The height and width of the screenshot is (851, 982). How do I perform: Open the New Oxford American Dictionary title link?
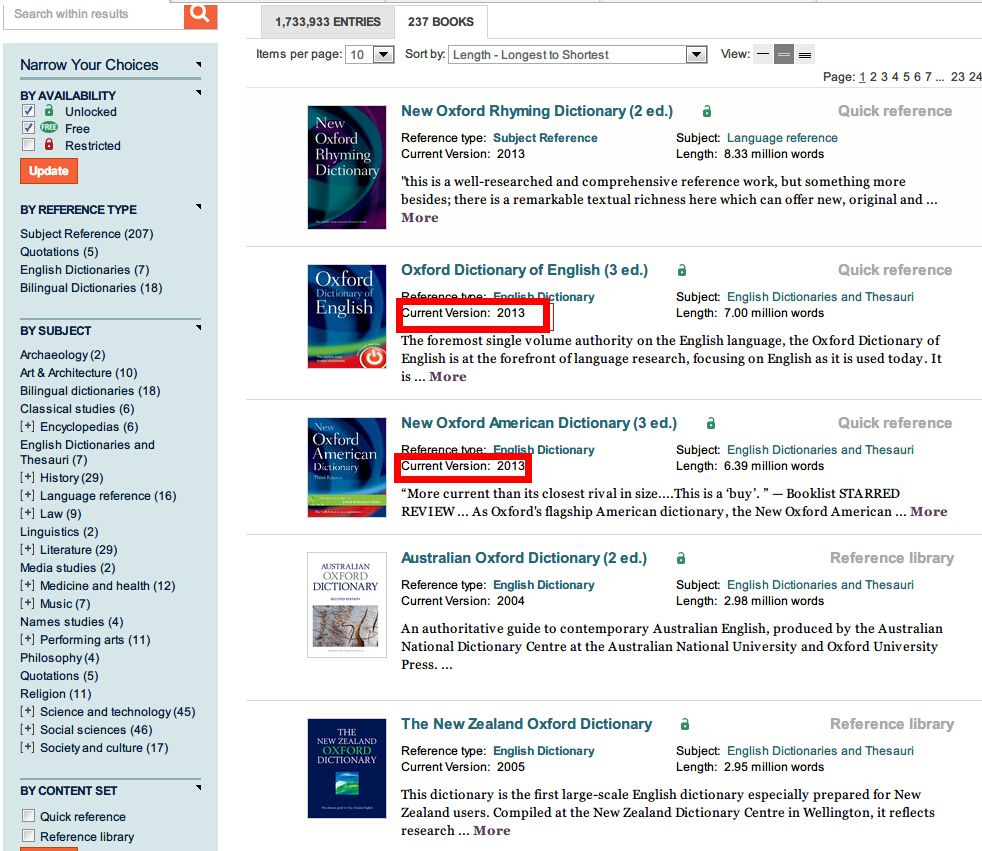[539, 423]
